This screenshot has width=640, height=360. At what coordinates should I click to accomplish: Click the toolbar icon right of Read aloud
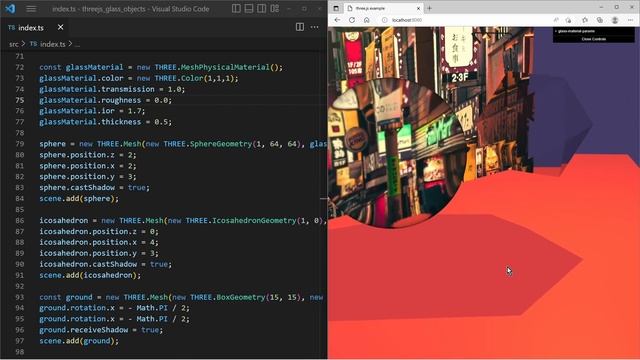click(569, 20)
